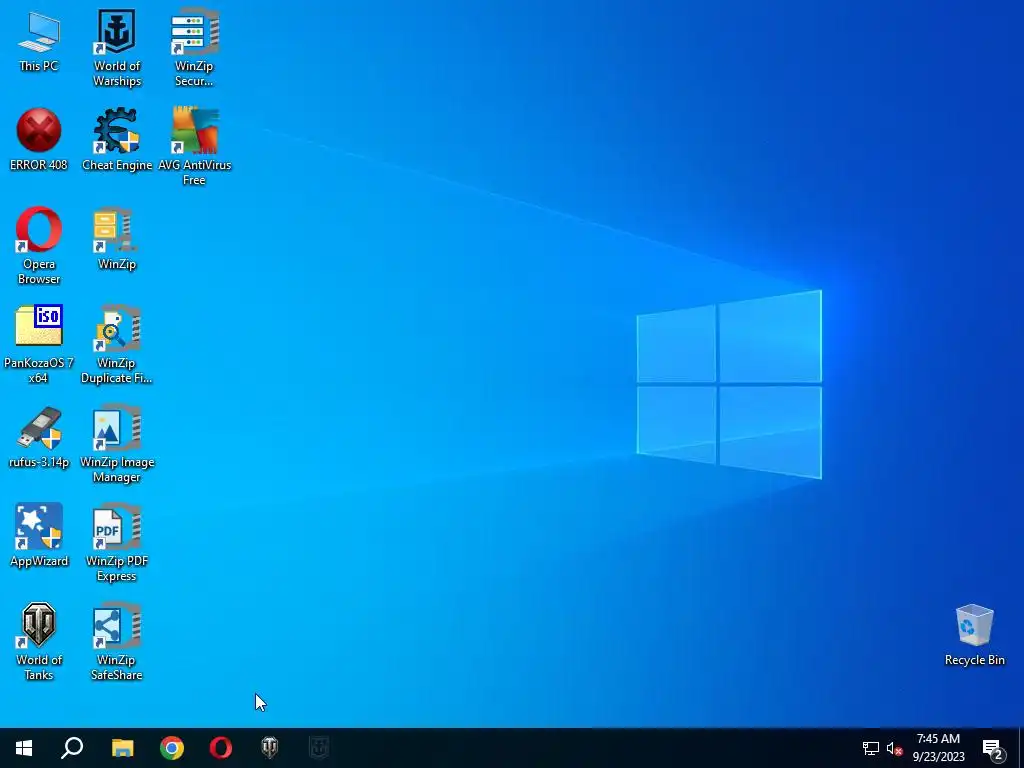Click the Show desktop sliver at taskbar end

(x=1021, y=748)
